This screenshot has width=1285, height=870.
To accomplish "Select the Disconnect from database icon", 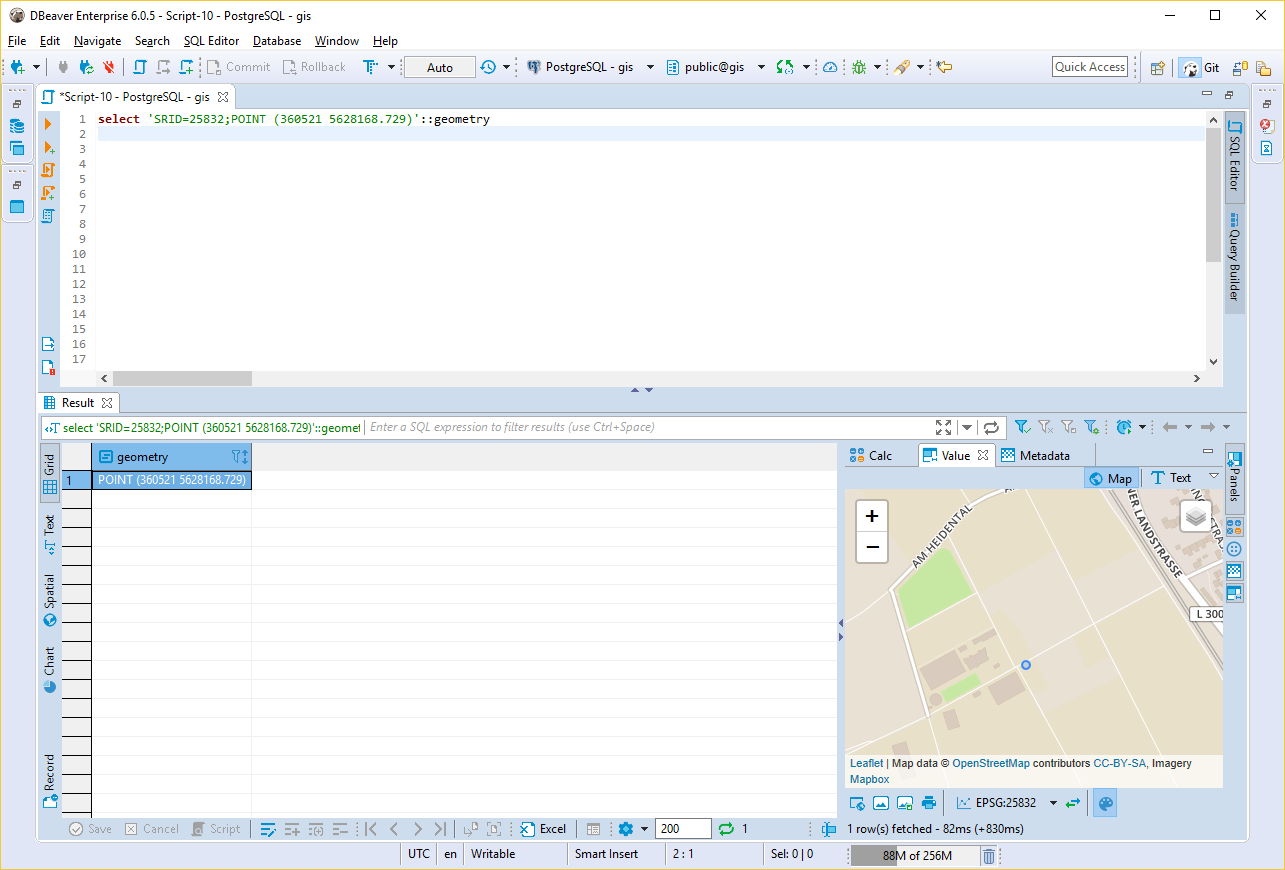I will point(108,66).
